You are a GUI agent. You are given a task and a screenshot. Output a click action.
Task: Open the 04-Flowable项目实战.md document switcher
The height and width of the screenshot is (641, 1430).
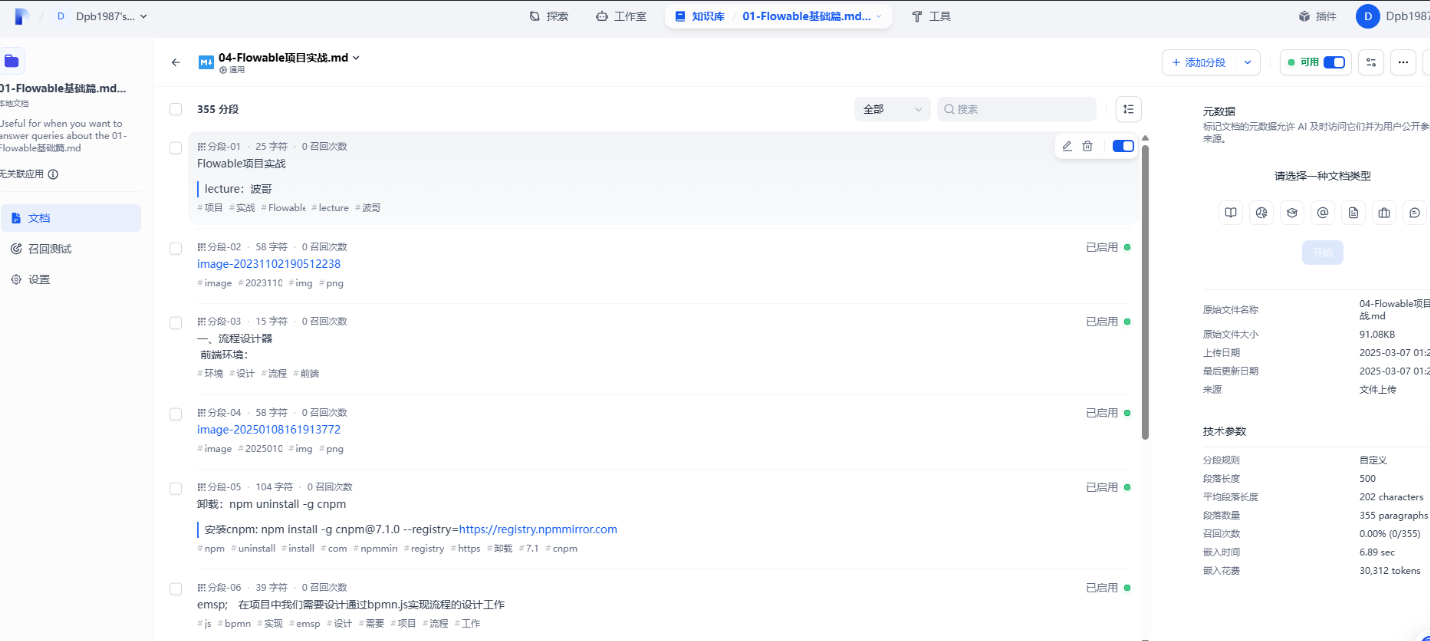289,58
